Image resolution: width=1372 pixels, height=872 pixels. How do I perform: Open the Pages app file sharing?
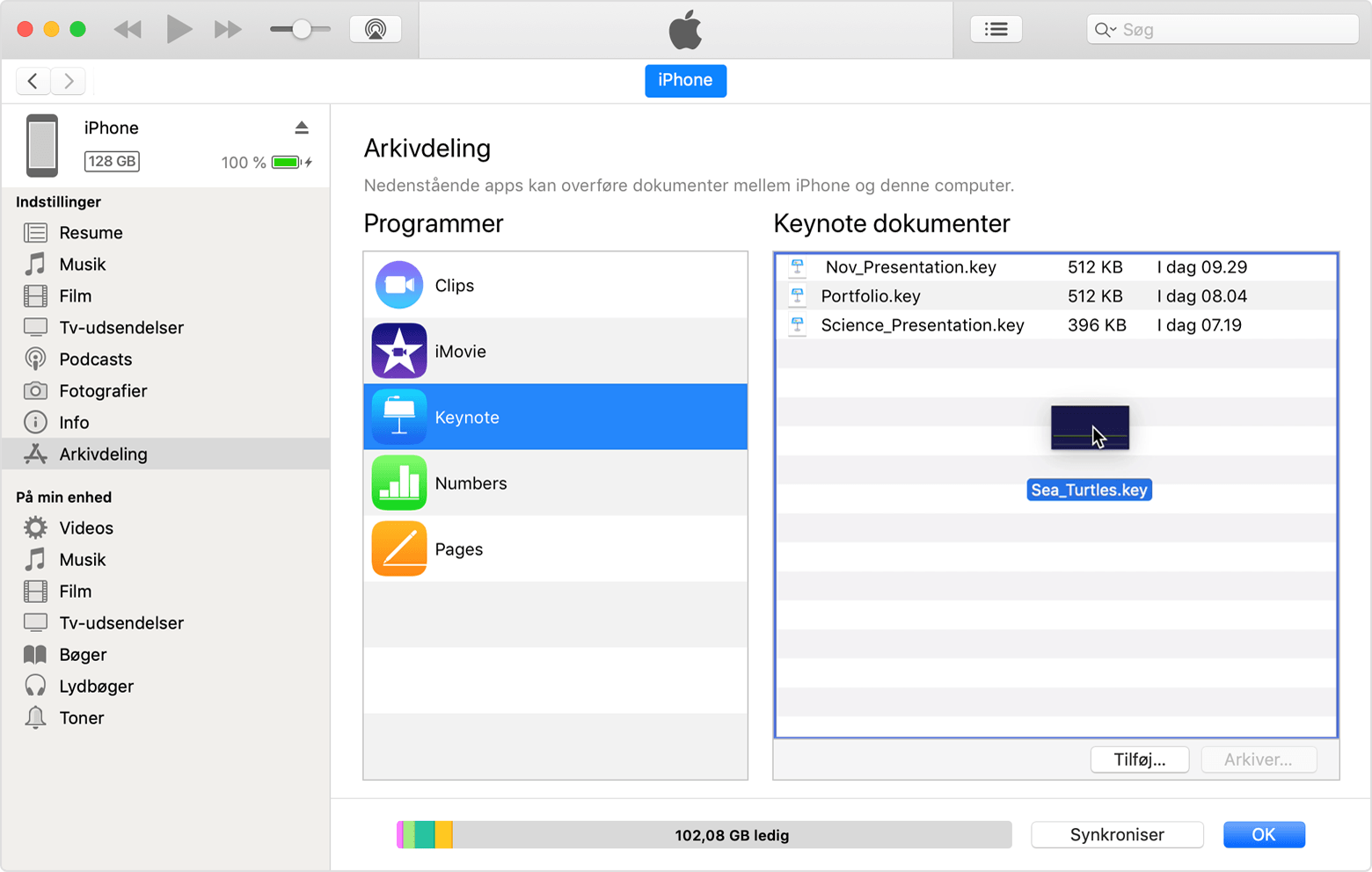pos(399,549)
